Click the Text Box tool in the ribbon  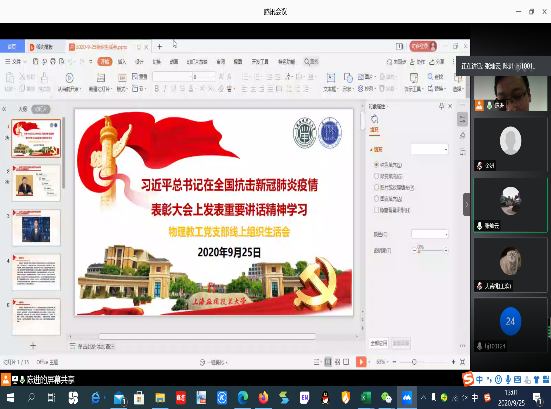[331, 82]
